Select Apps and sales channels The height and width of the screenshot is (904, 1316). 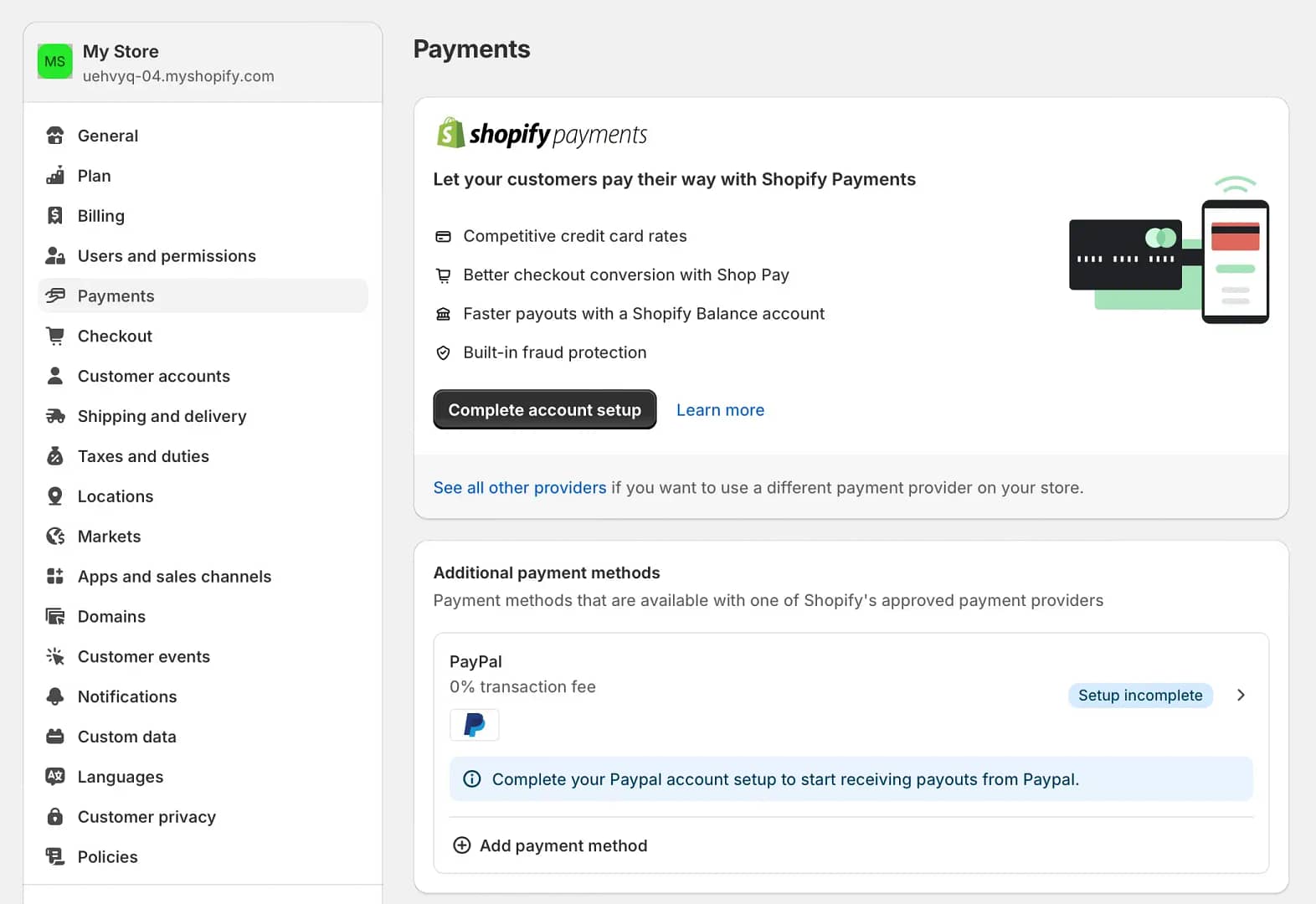203,577
